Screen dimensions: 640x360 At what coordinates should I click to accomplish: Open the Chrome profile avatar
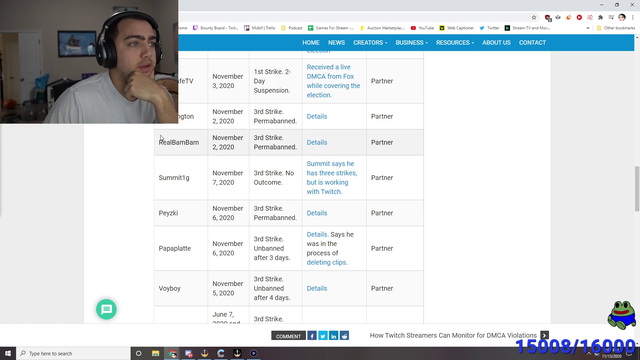tap(622, 17)
